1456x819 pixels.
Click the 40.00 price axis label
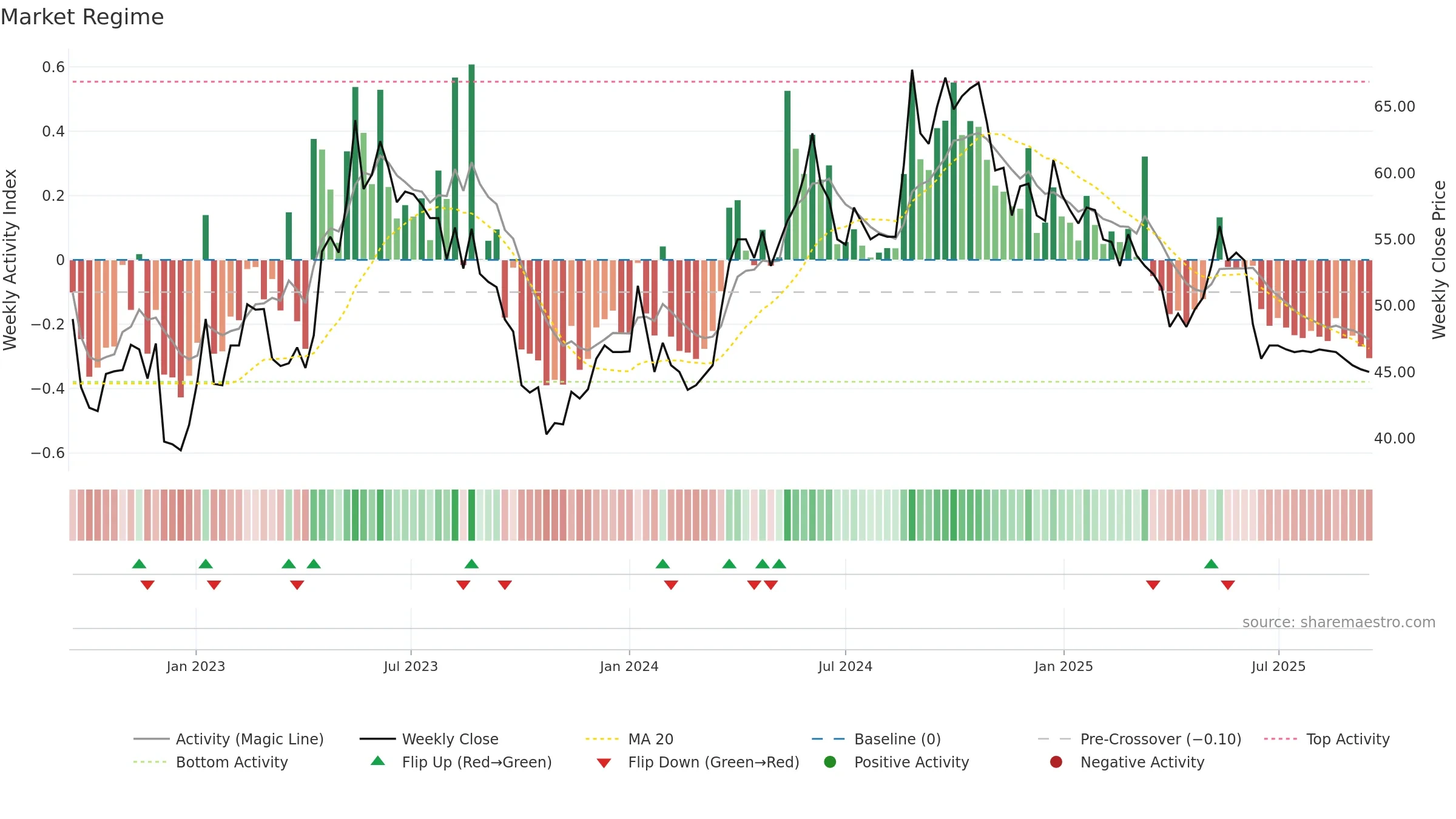tap(1395, 439)
